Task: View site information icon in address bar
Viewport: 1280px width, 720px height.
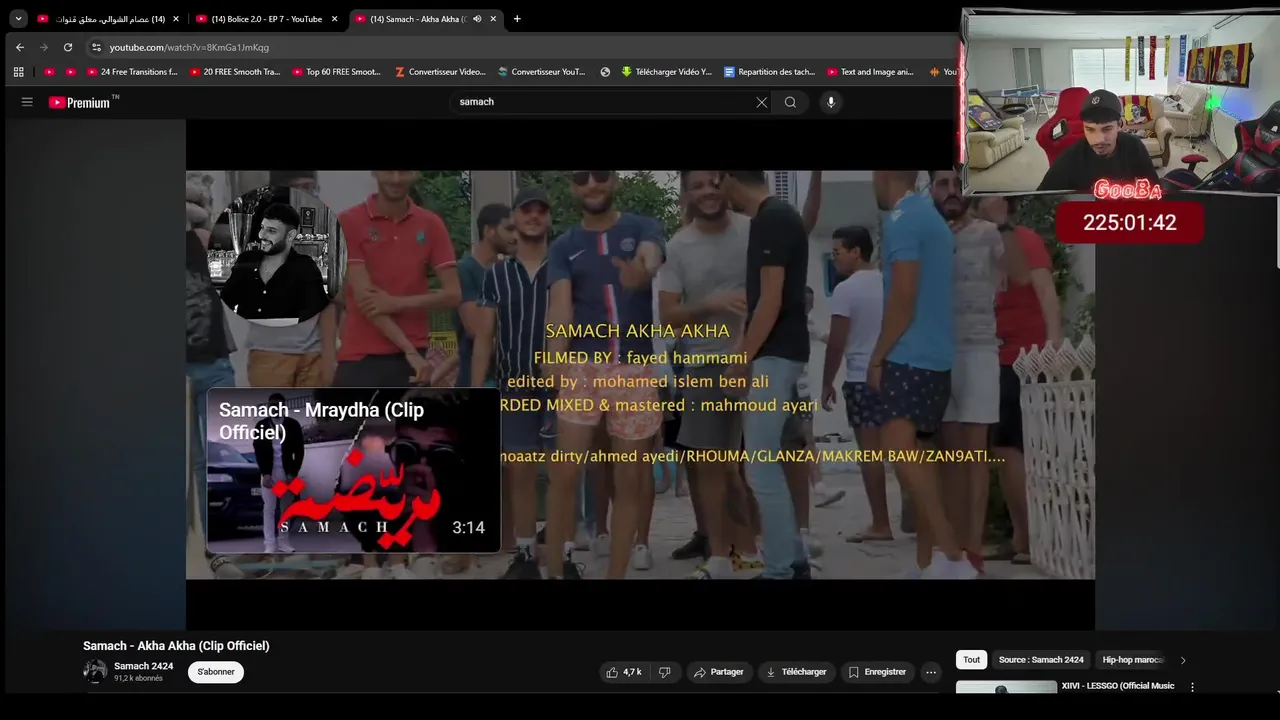Action: (96, 47)
